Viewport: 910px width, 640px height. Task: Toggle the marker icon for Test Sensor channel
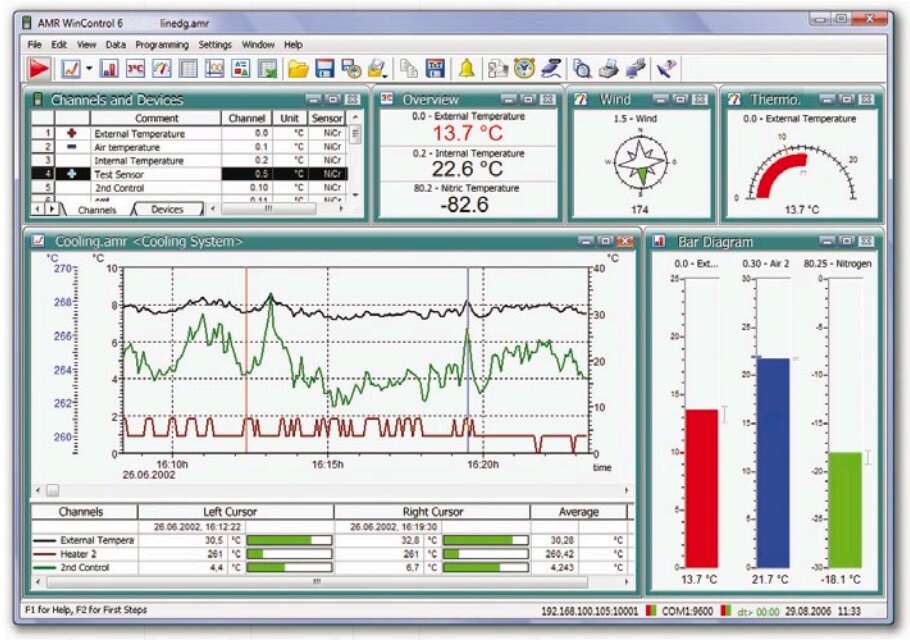coord(69,175)
